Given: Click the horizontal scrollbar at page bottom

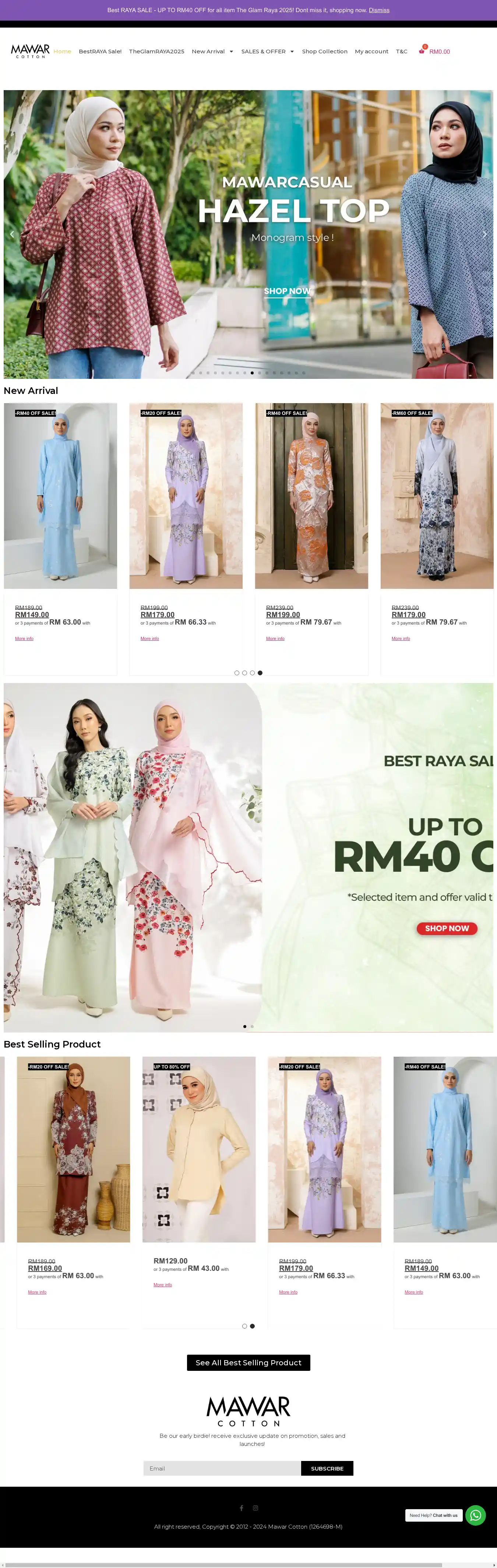Looking at the screenshot, I should [223, 1564].
